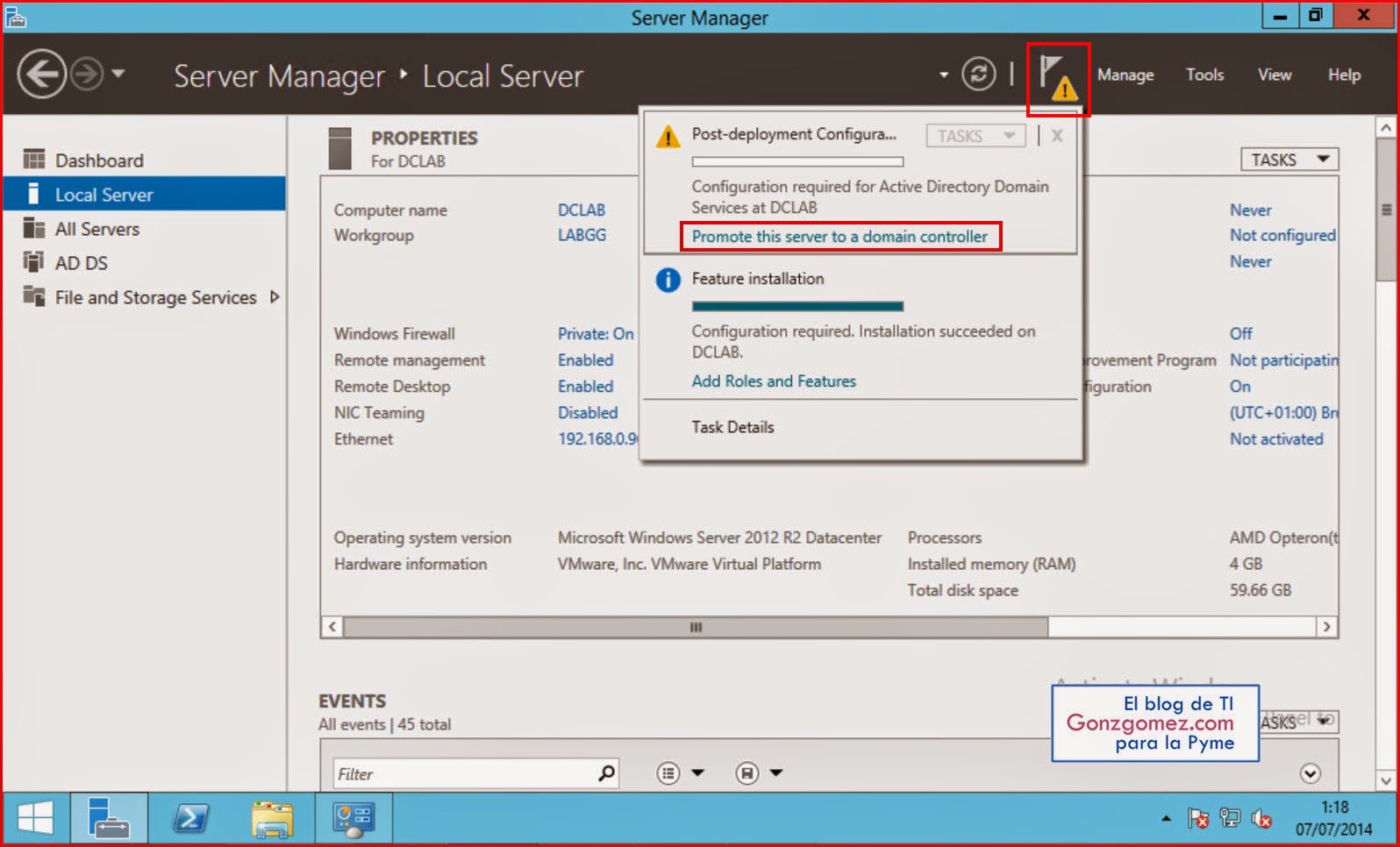
Task: Click Server Manager taskbar icon
Action: (109, 820)
